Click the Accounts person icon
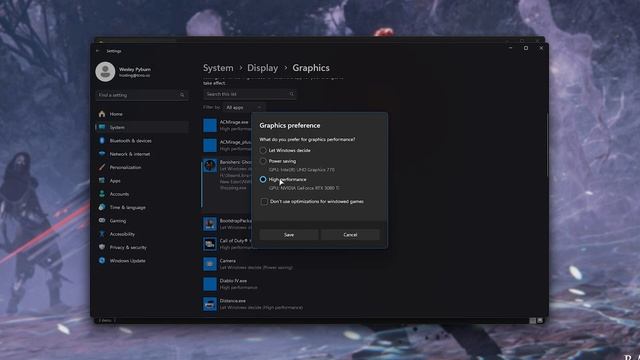Image resolution: width=640 pixels, height=360 pixels. 102,194
